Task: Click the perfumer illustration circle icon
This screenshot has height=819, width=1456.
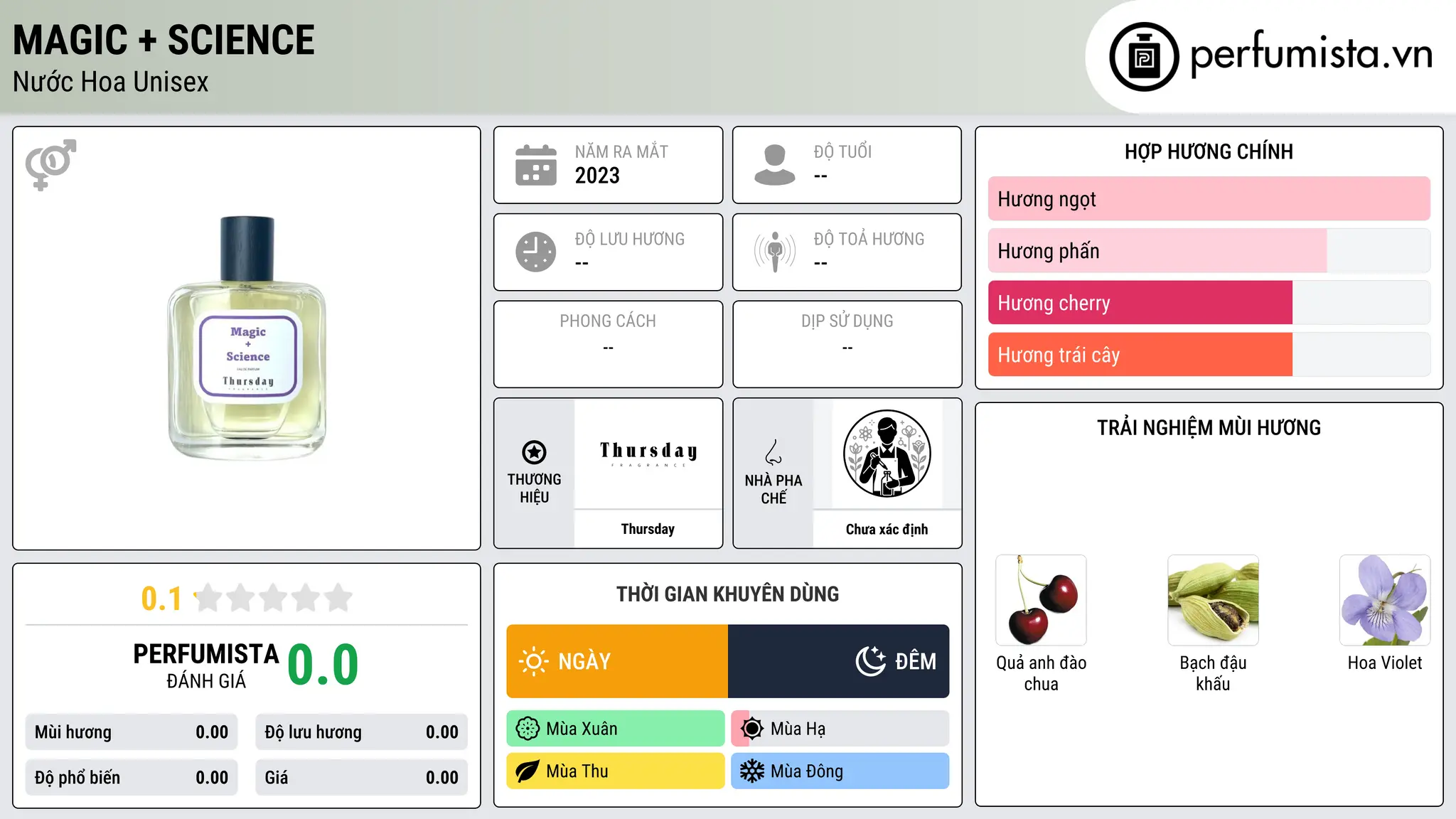Action: pyautogui.click(x=887, y=454)
